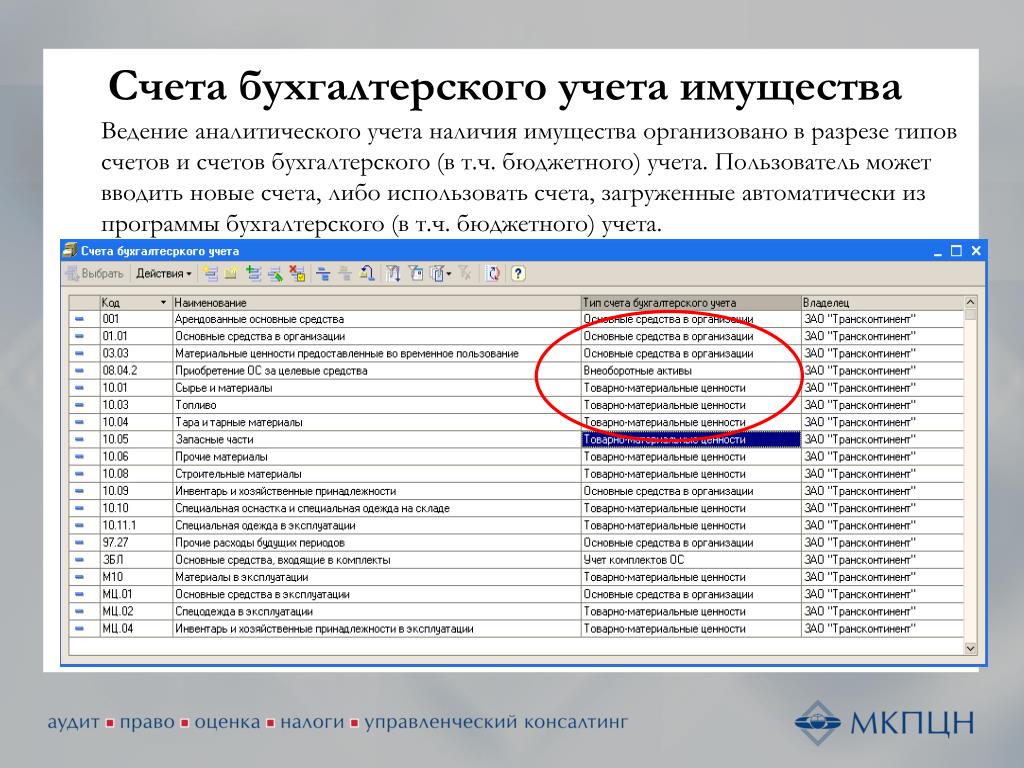
Task: Click the edit current item pencil icon
Action: click(275, 273)
